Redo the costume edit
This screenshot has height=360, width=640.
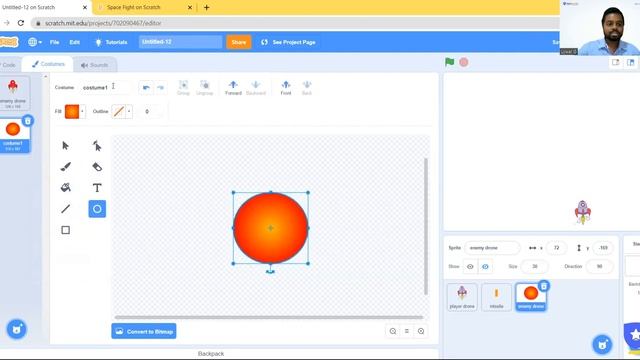[160, 87]
